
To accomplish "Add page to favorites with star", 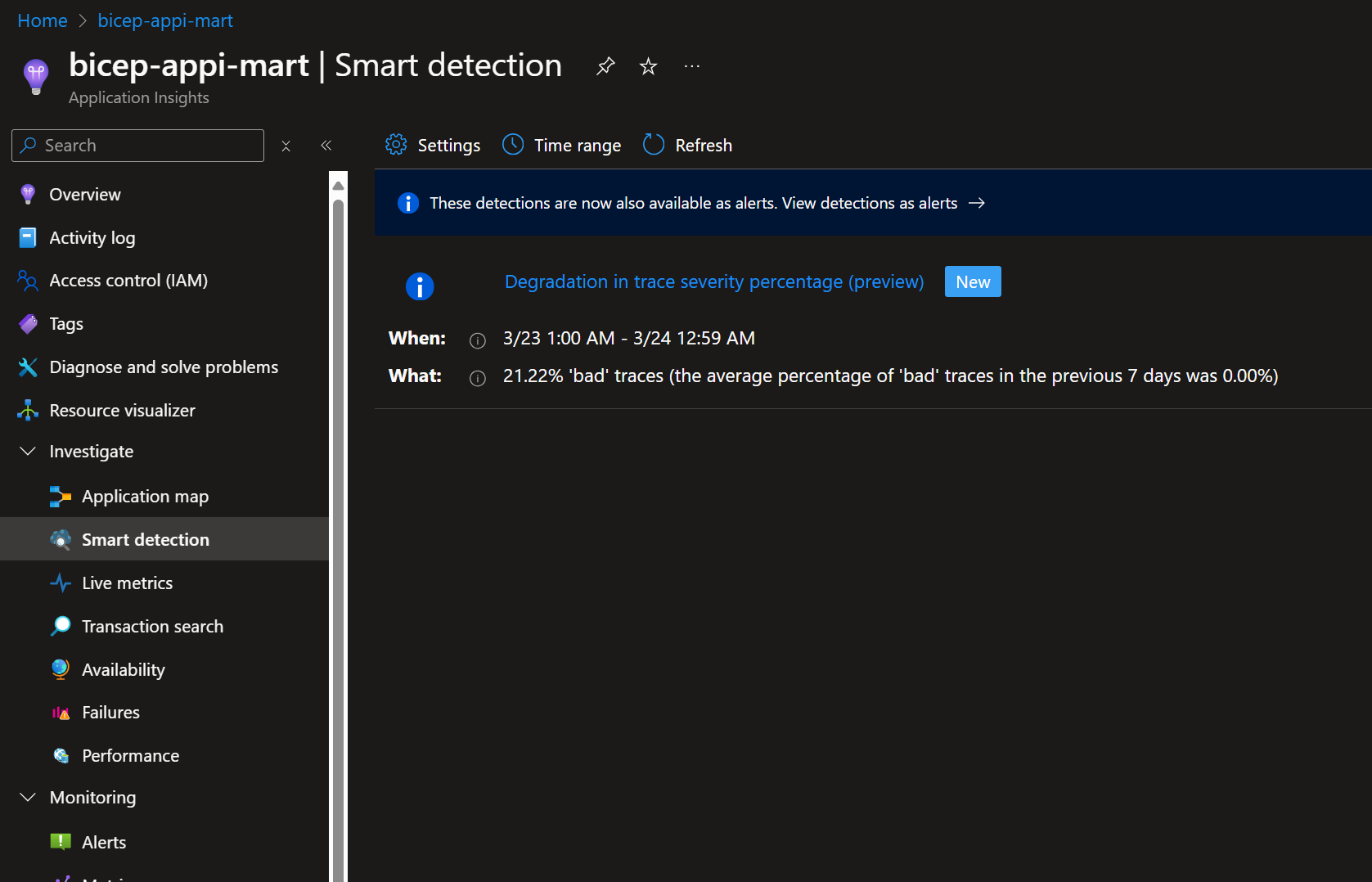I will (649, 66).
